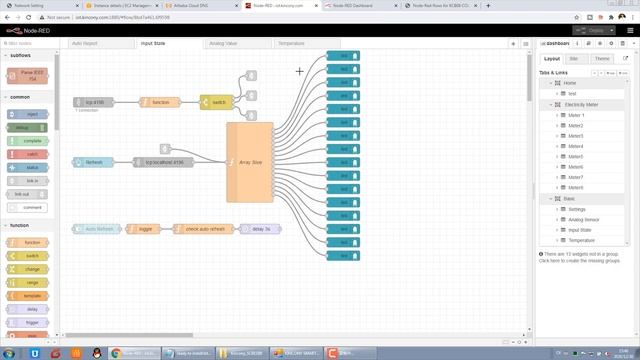Click the canvas horizontal scrollbar

129,335
